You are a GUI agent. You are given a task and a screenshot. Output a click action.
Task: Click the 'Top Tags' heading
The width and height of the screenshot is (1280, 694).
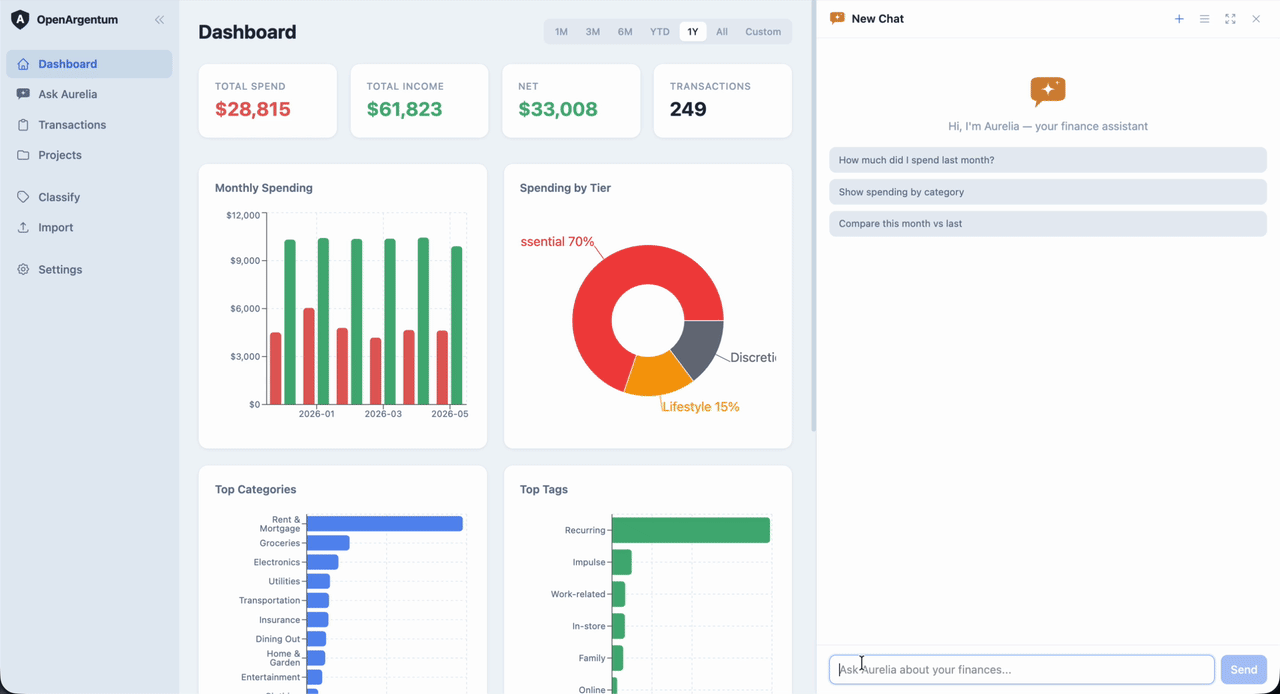pyautogui.click(x=544, y=490)
